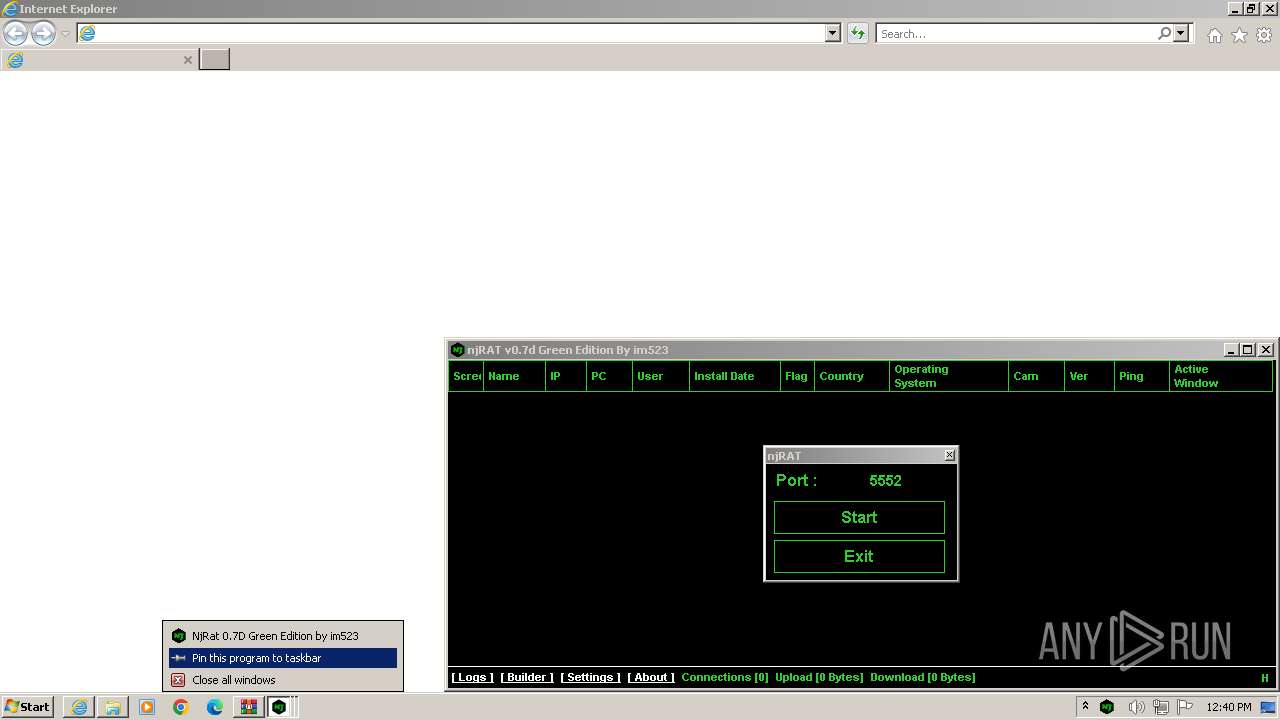This screenshot has width=1280, height=720.
Task: Click the Internet Explorer address bar
Action: (452, 33)
